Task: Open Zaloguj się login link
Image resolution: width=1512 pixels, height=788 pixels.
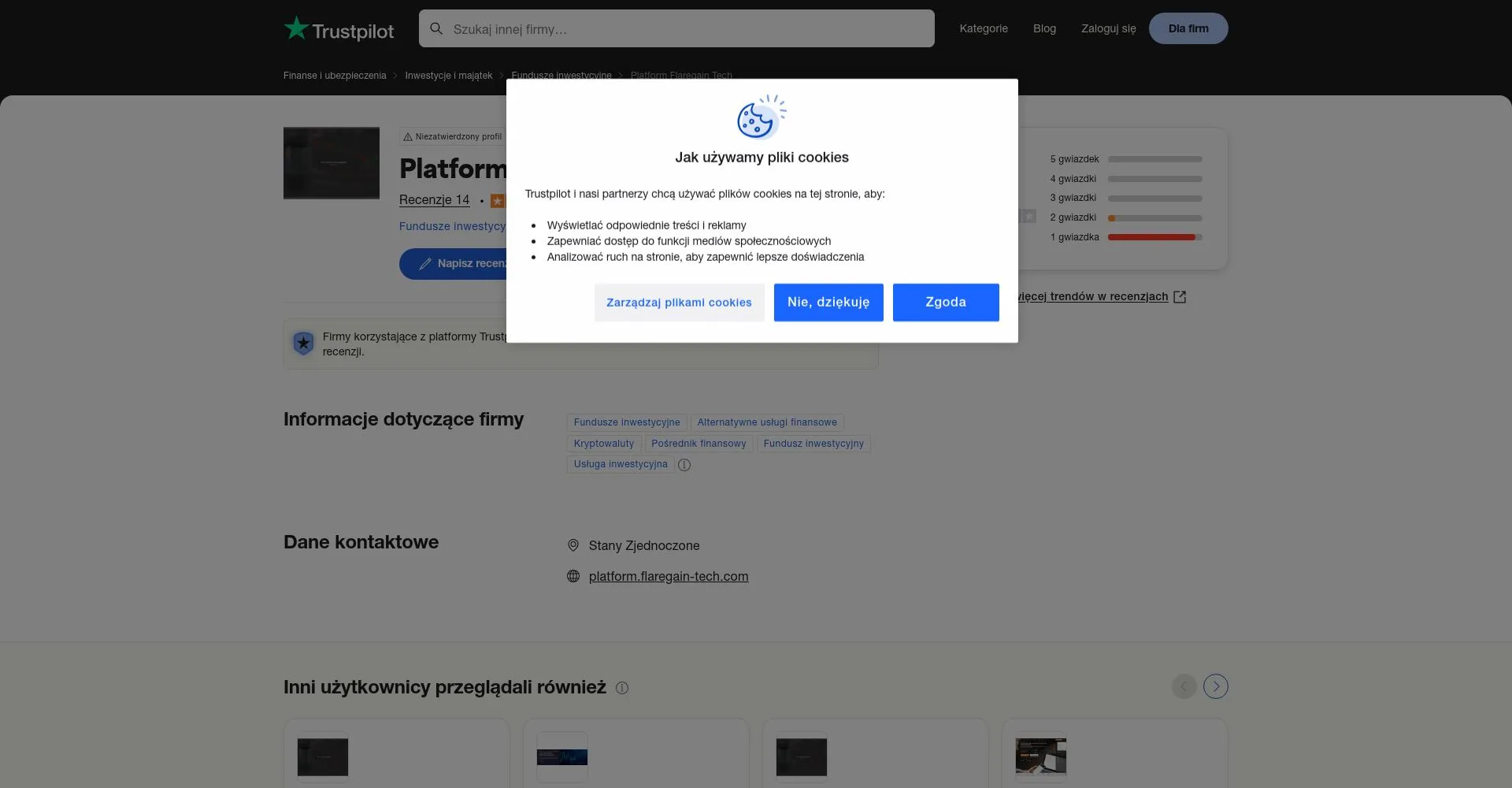Action: [x=1108, y=28]
